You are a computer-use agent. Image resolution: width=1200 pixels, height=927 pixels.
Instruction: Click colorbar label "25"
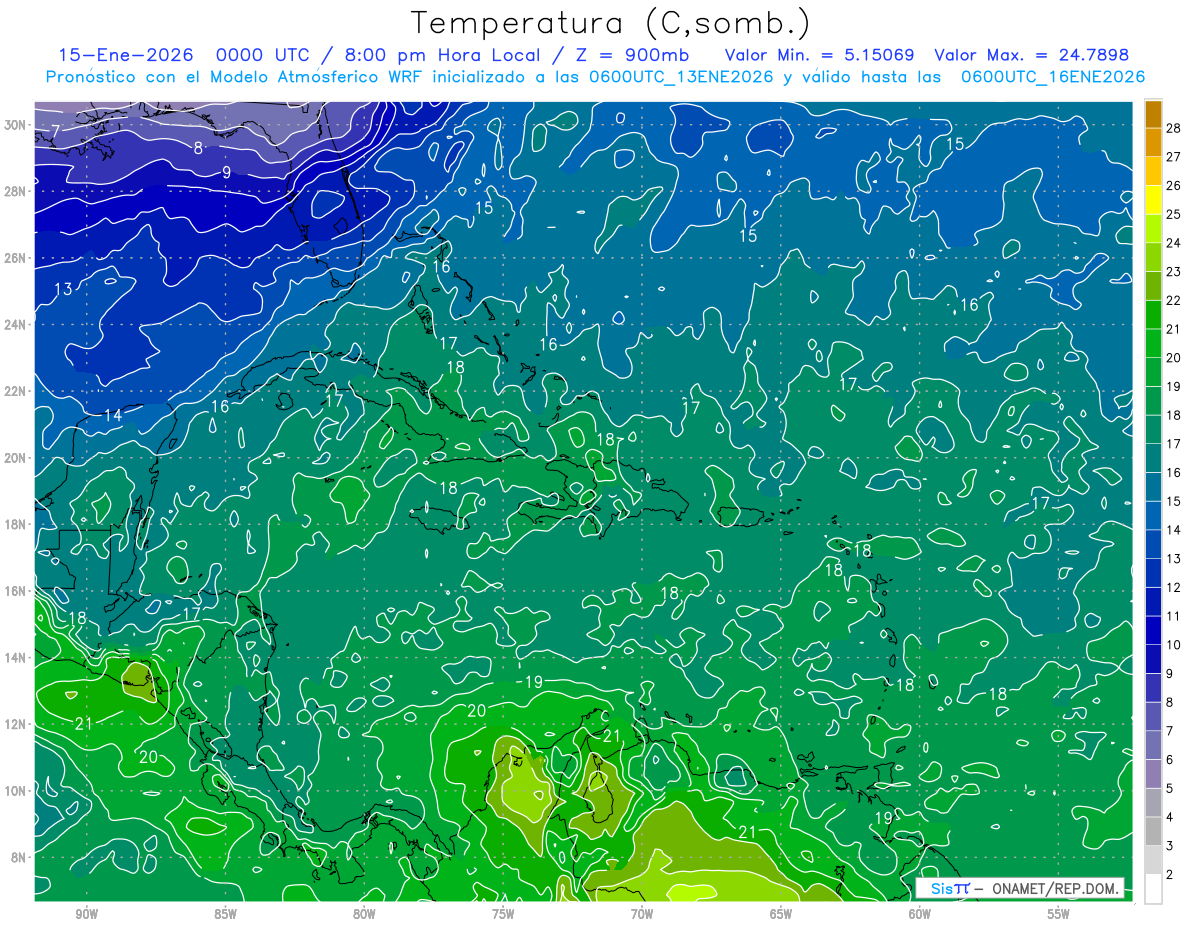[1173, 214]
